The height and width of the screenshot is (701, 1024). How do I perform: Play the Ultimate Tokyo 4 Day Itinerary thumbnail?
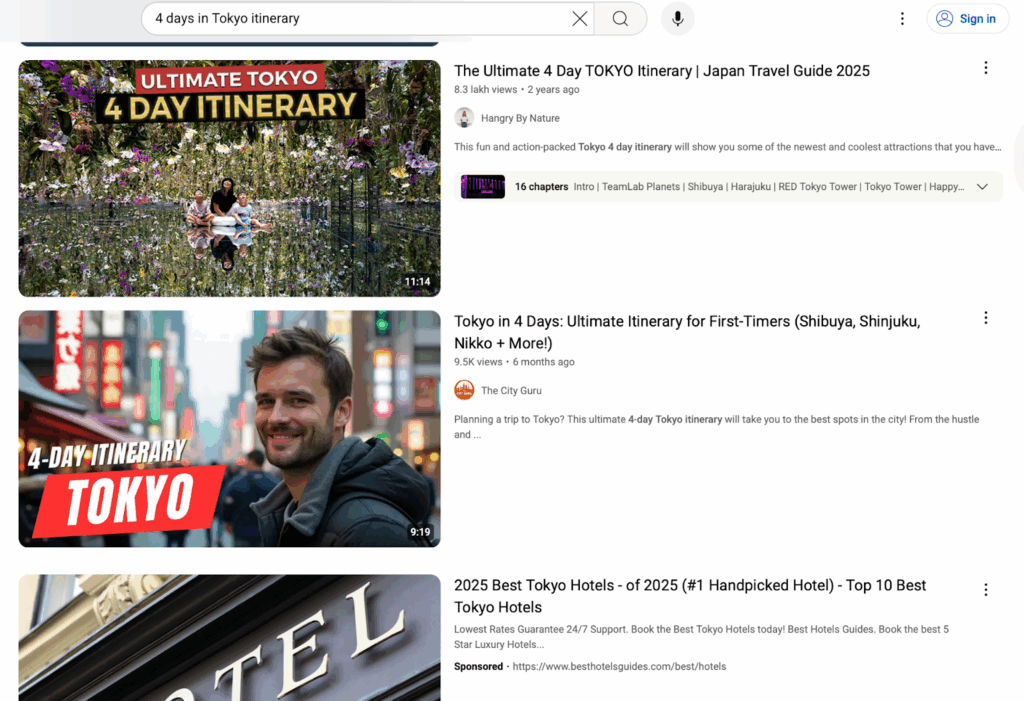pos(229,178)
